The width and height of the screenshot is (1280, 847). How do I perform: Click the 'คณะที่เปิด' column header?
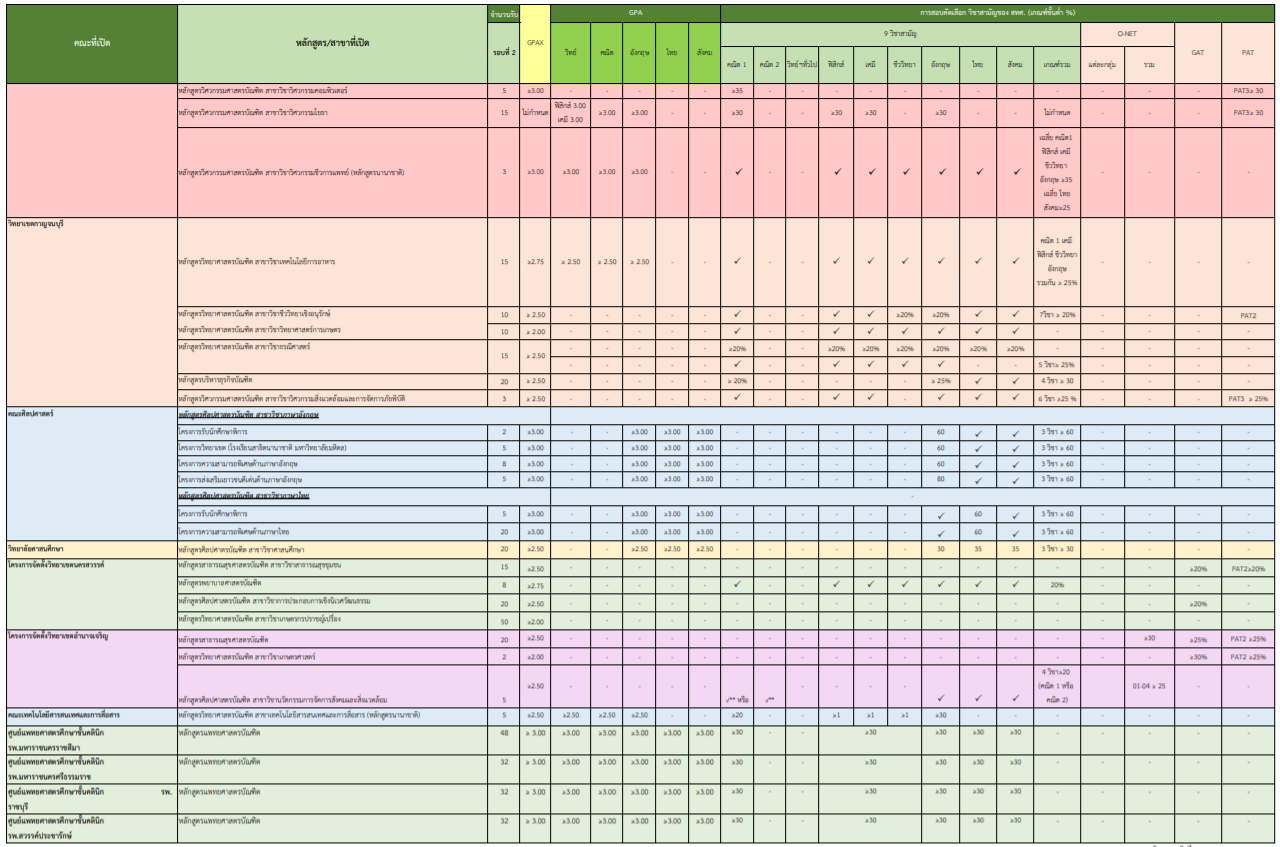coord(91,45)
